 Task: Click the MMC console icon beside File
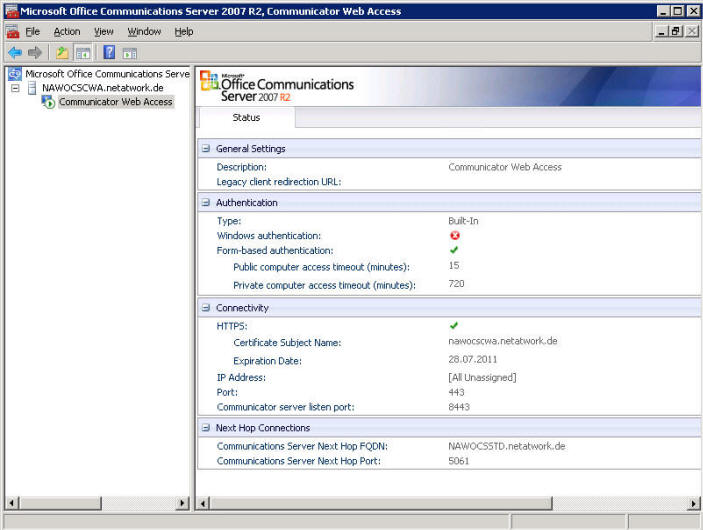coord(13,31)
